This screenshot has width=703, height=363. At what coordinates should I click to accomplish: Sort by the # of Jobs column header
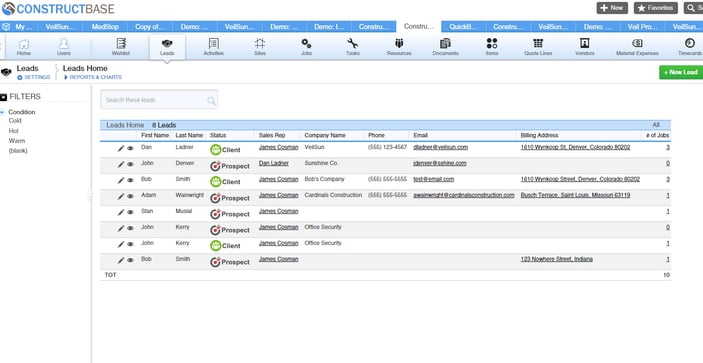tap(658, 135)
